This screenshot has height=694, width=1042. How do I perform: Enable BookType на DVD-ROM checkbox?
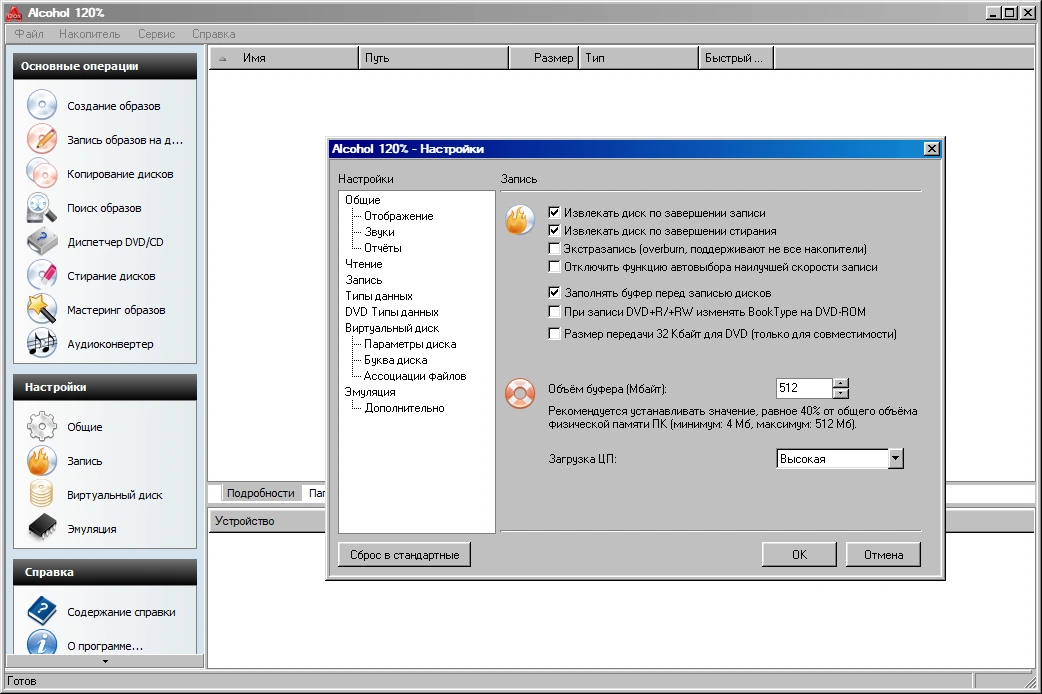(x=554, y=311)
